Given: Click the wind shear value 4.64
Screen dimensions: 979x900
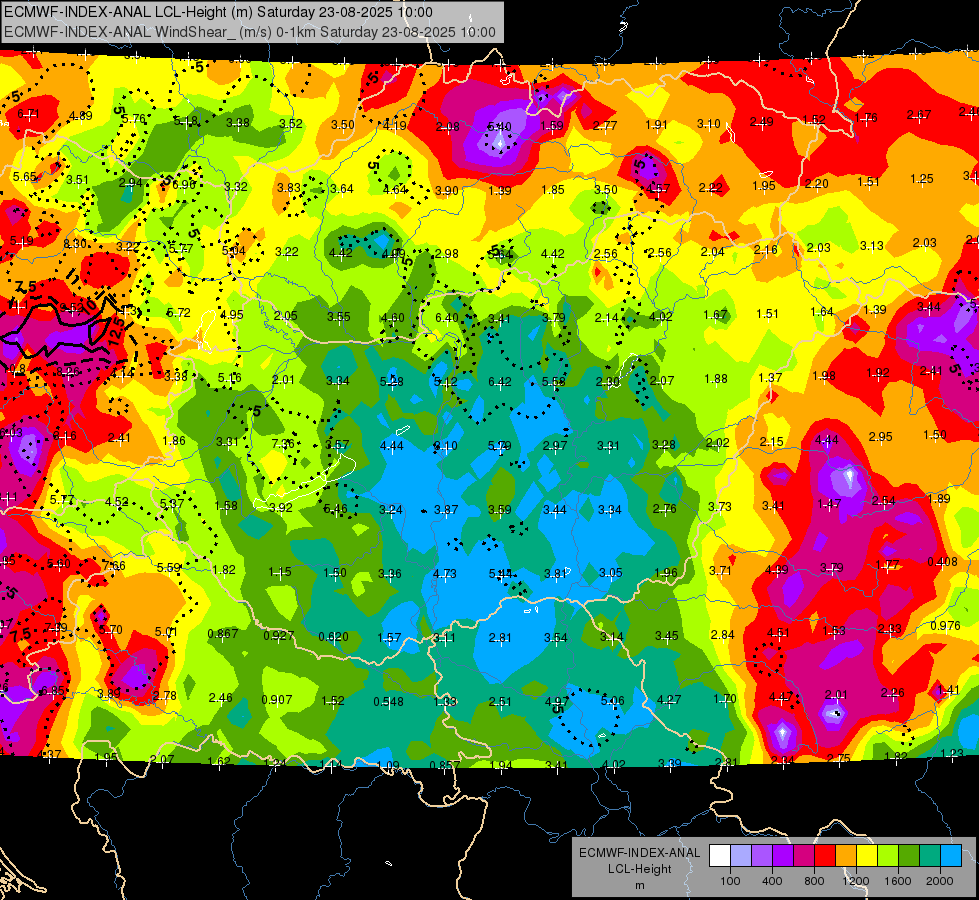Looking at the screenshot, I should pyautogui.click(x=395, y=189).
